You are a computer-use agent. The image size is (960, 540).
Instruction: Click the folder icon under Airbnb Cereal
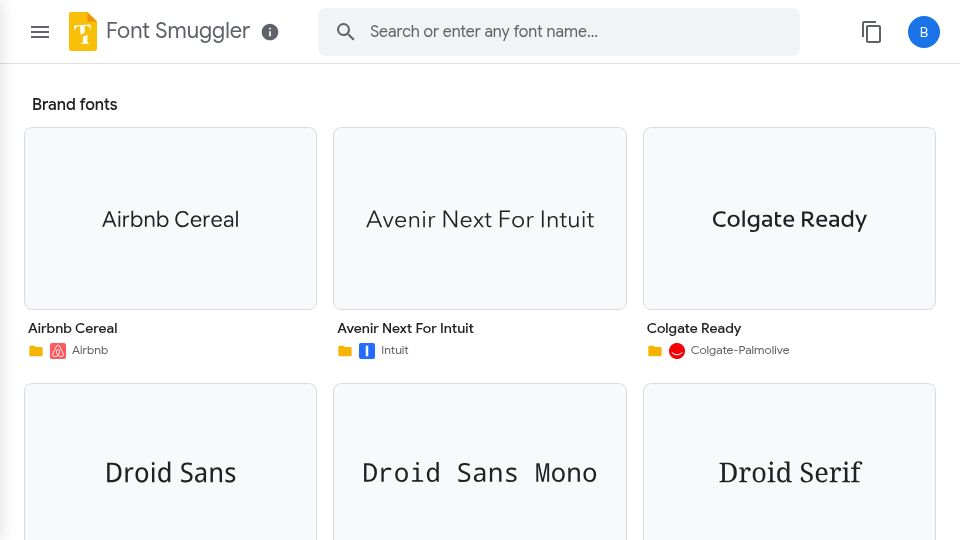coord(36,351)
